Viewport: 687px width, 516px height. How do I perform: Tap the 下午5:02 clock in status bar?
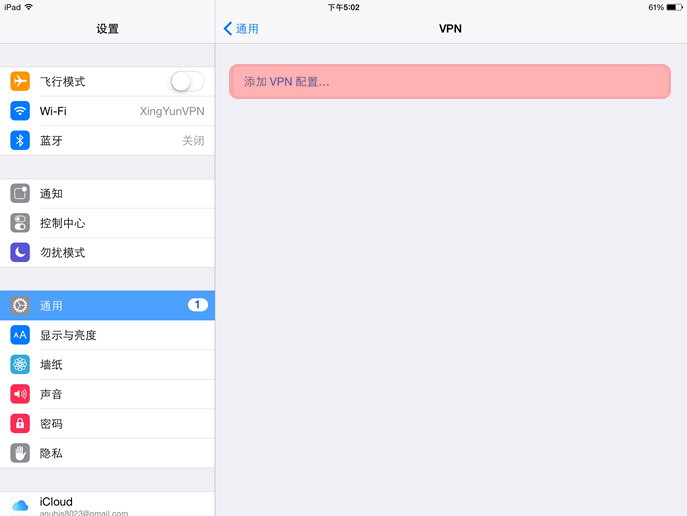click(x=344, y=7)
